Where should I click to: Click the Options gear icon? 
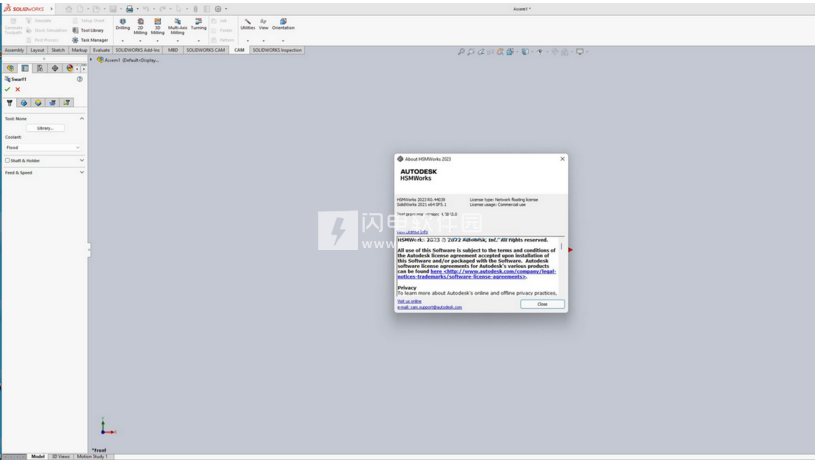218,9
